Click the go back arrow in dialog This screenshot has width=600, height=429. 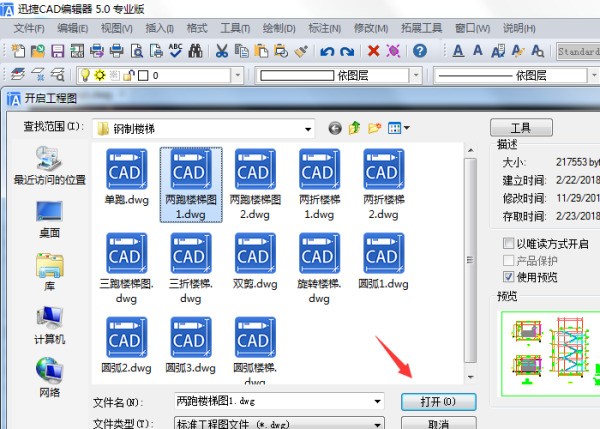point(335,128)
